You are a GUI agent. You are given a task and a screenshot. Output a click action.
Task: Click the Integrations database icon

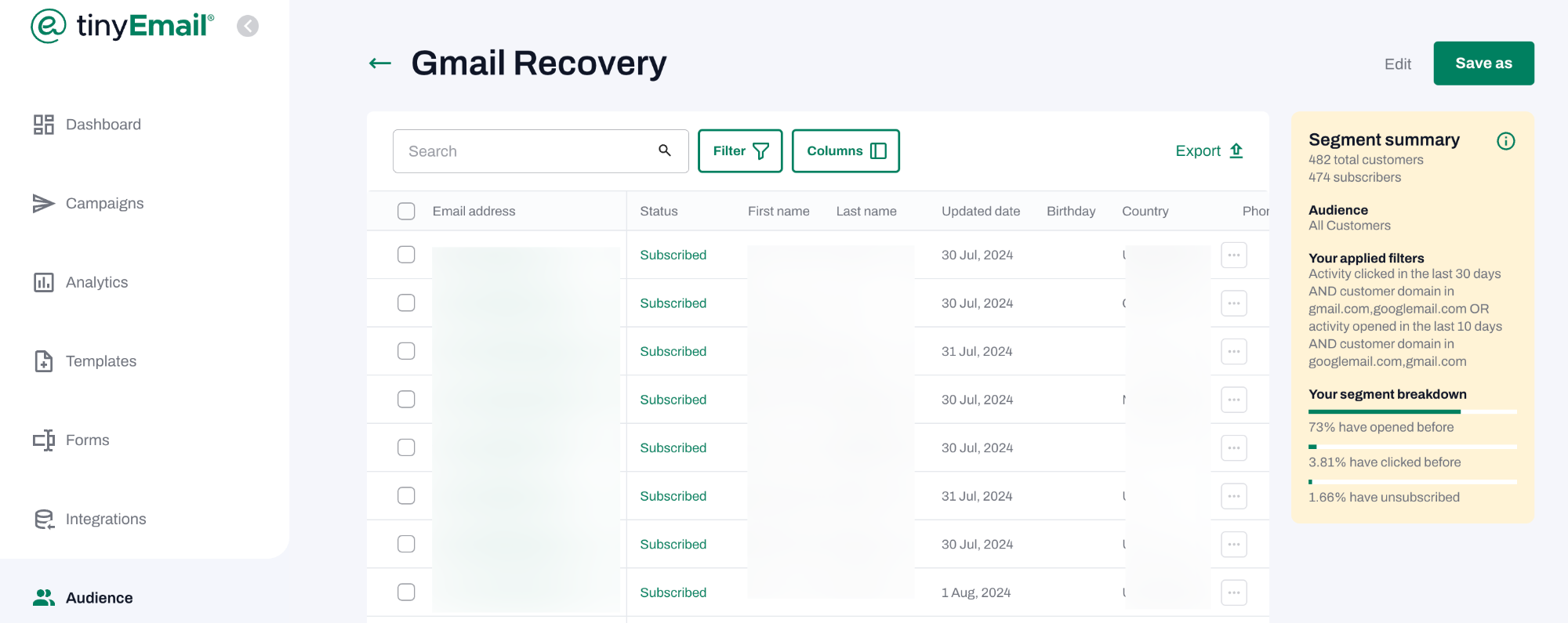click(x=44, y=520)
